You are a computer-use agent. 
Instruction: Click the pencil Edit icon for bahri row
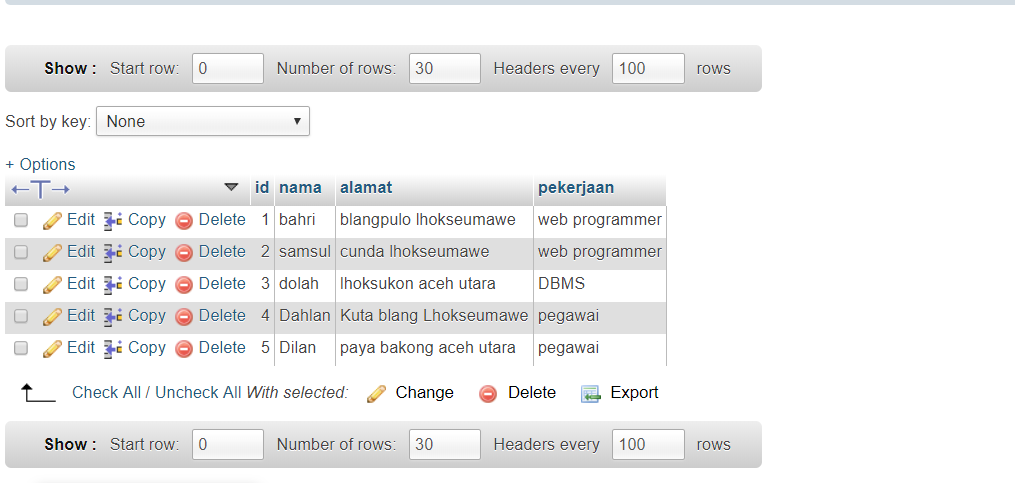[52, 220]
